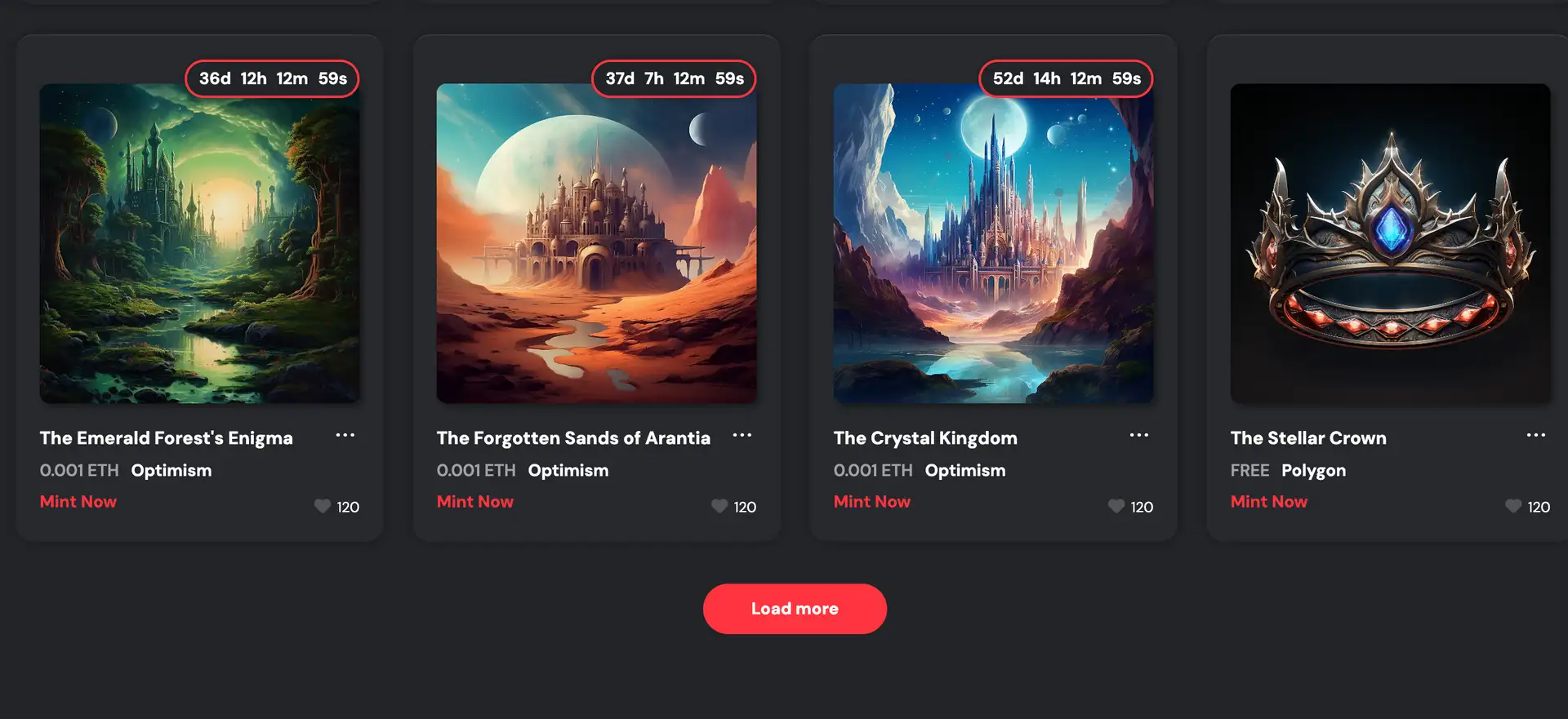The width and height of the screenshot is (1568, 719).
Task: Click Load more button
Action: pyautogui.click(x=795, y=609)
